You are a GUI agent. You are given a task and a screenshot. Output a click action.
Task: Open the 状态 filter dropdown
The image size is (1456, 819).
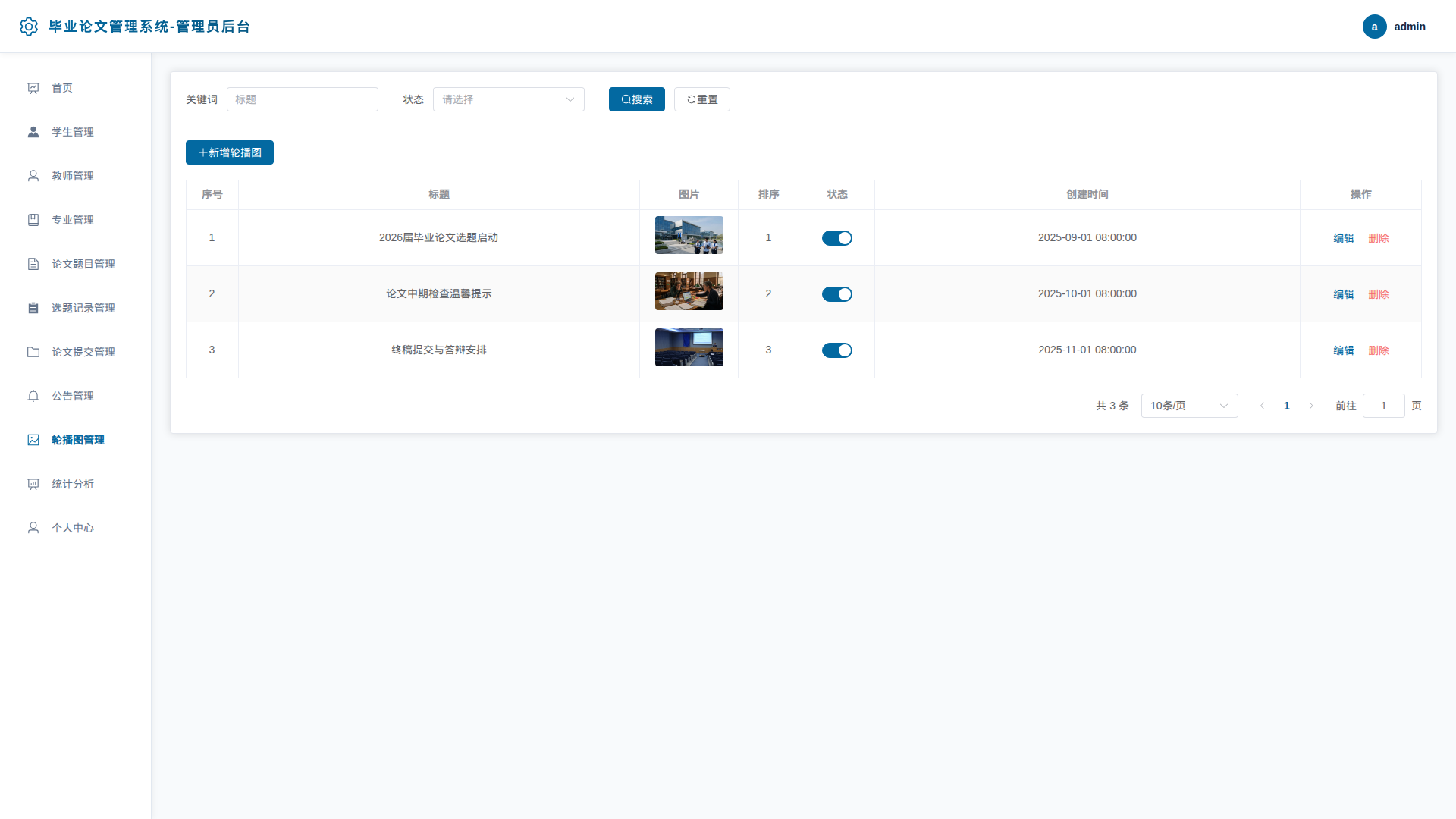(x=508, y=99)
